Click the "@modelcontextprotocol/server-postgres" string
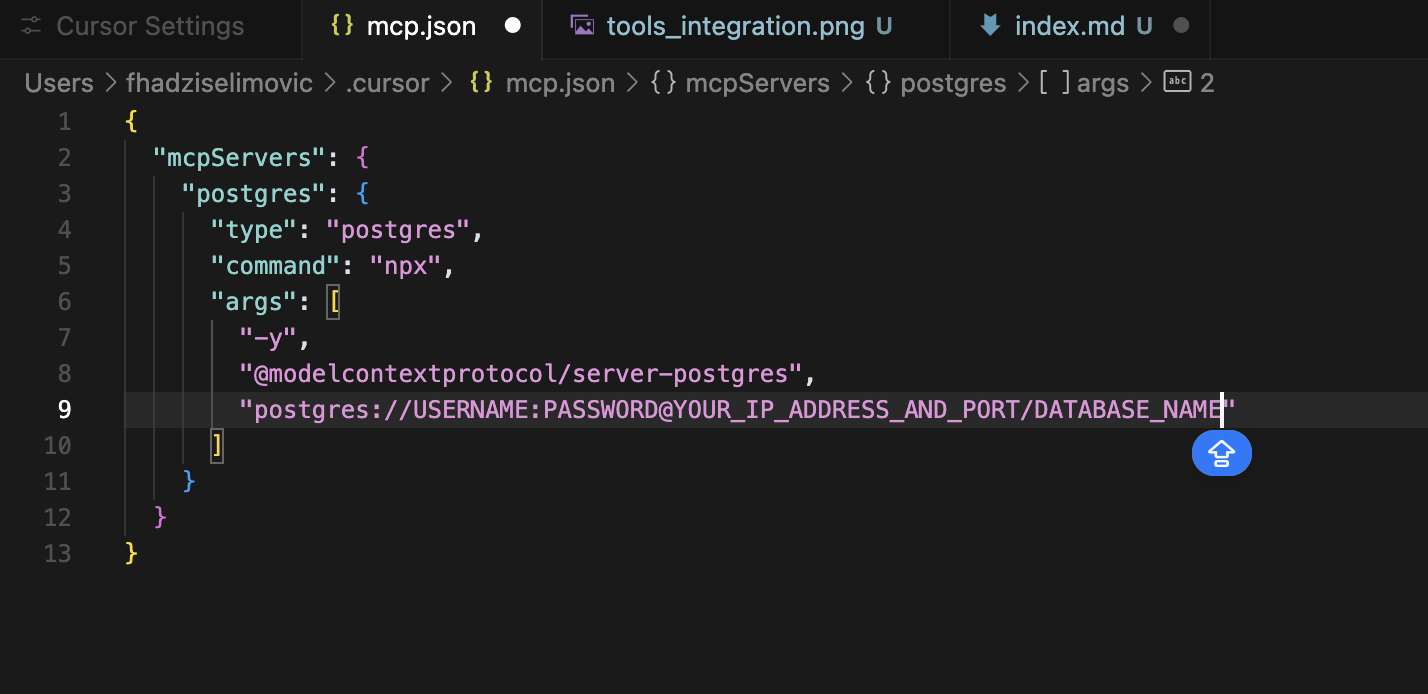This screenshot has height=694, width=1428. (522, 373)
